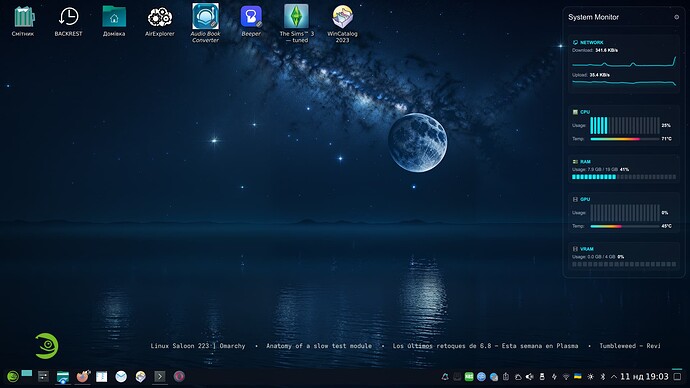Open the openSUSE application launcher in panel

(x=13, y=377)
